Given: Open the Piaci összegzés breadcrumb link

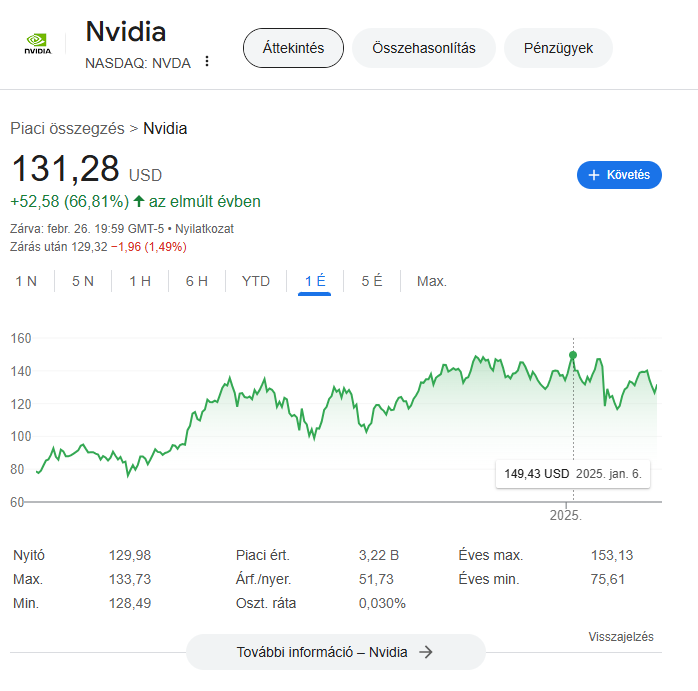Looking at the screenshot, I should click(67, 129).
